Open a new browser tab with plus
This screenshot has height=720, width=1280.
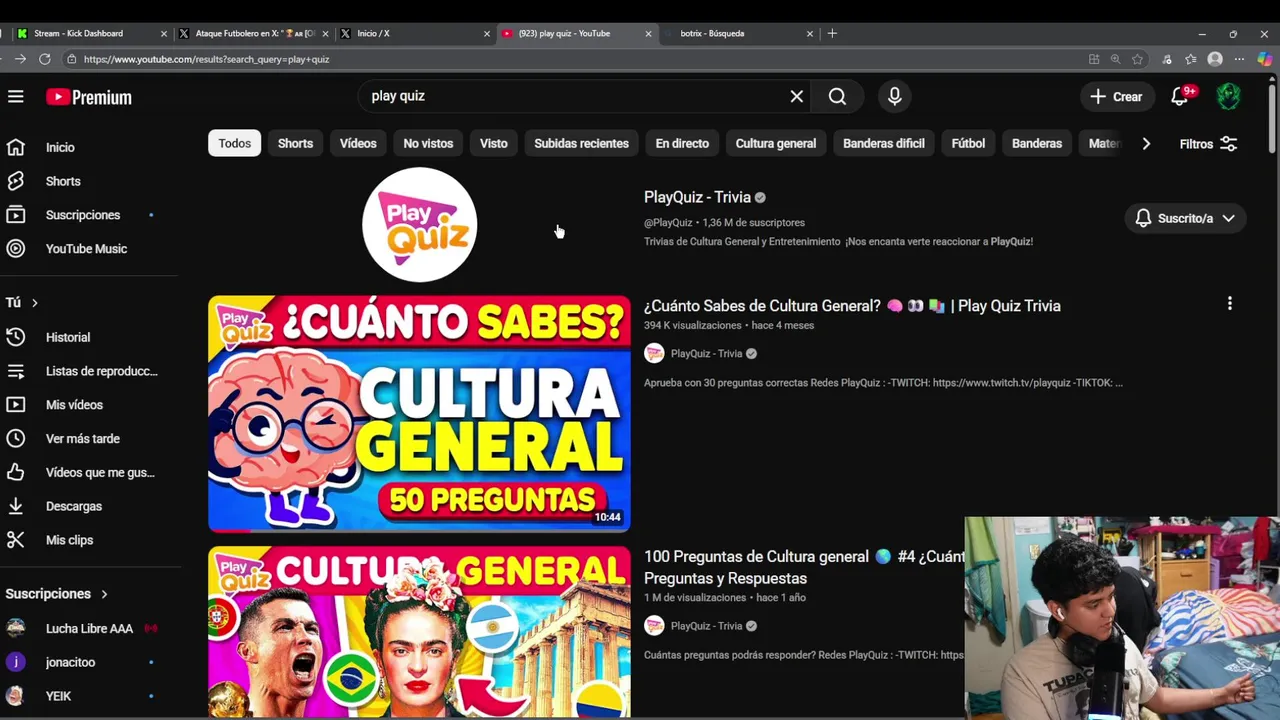(832, 33)
